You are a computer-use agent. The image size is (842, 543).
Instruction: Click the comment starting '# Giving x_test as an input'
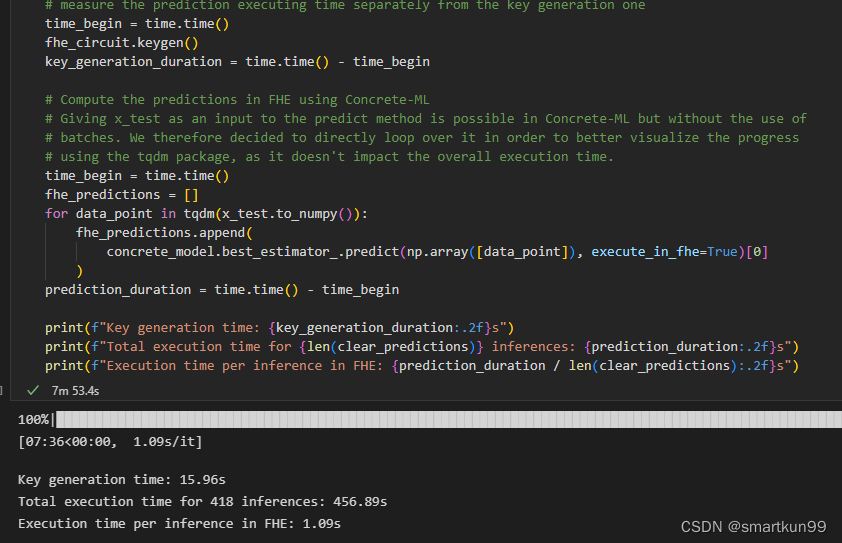tap(426, 119)
